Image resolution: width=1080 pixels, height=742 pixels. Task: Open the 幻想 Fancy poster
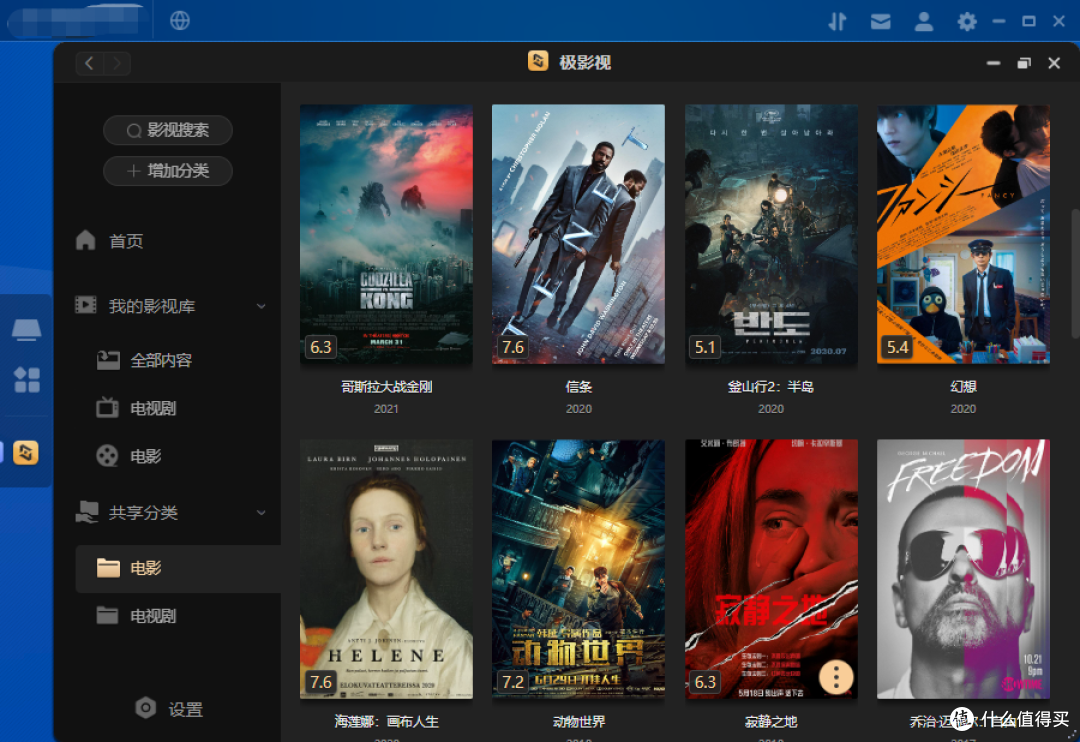pyautogui.click(x=964, y=234)
